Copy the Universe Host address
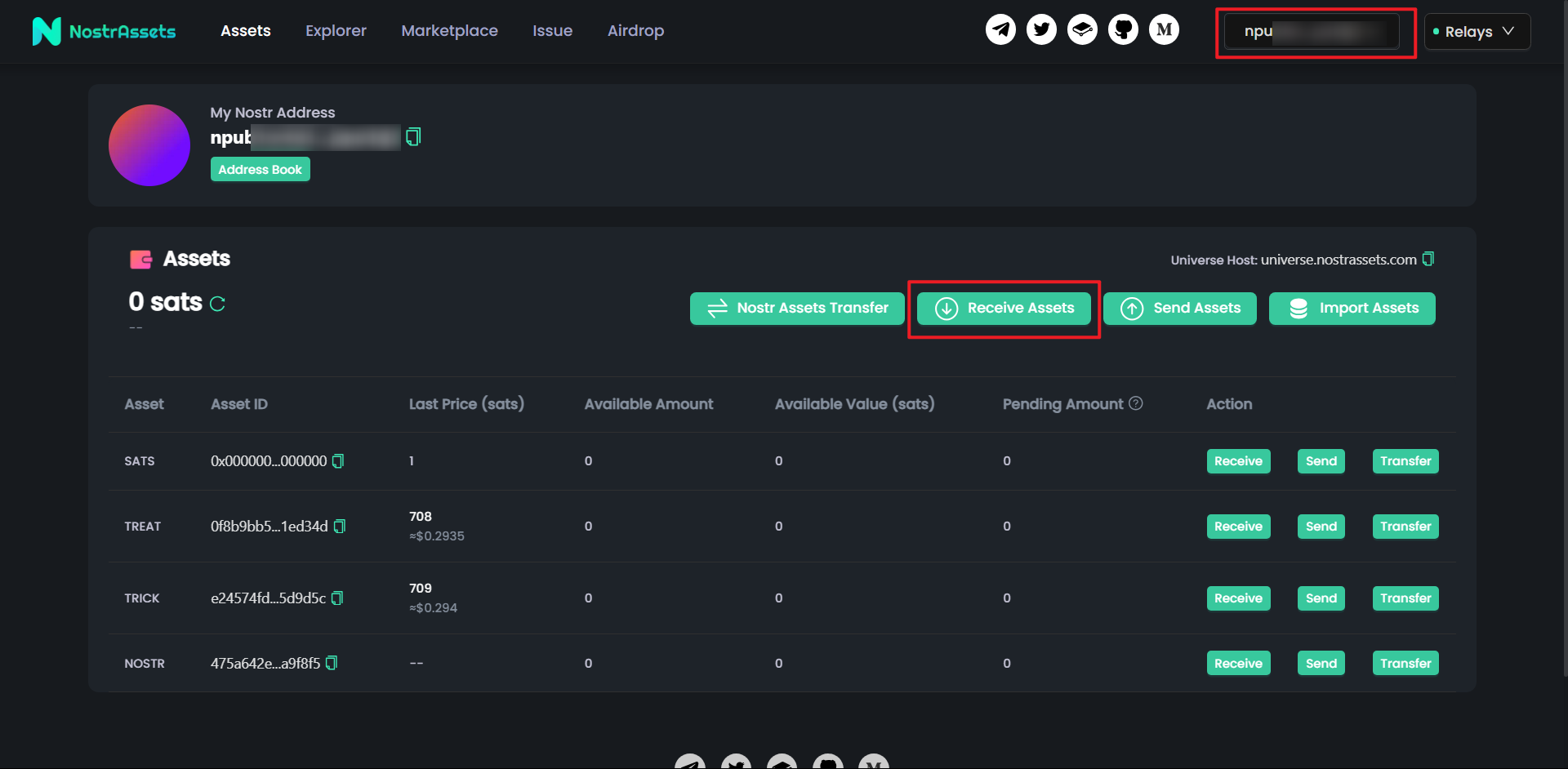The image size is (1568, 769). (x=1428, y=259)
